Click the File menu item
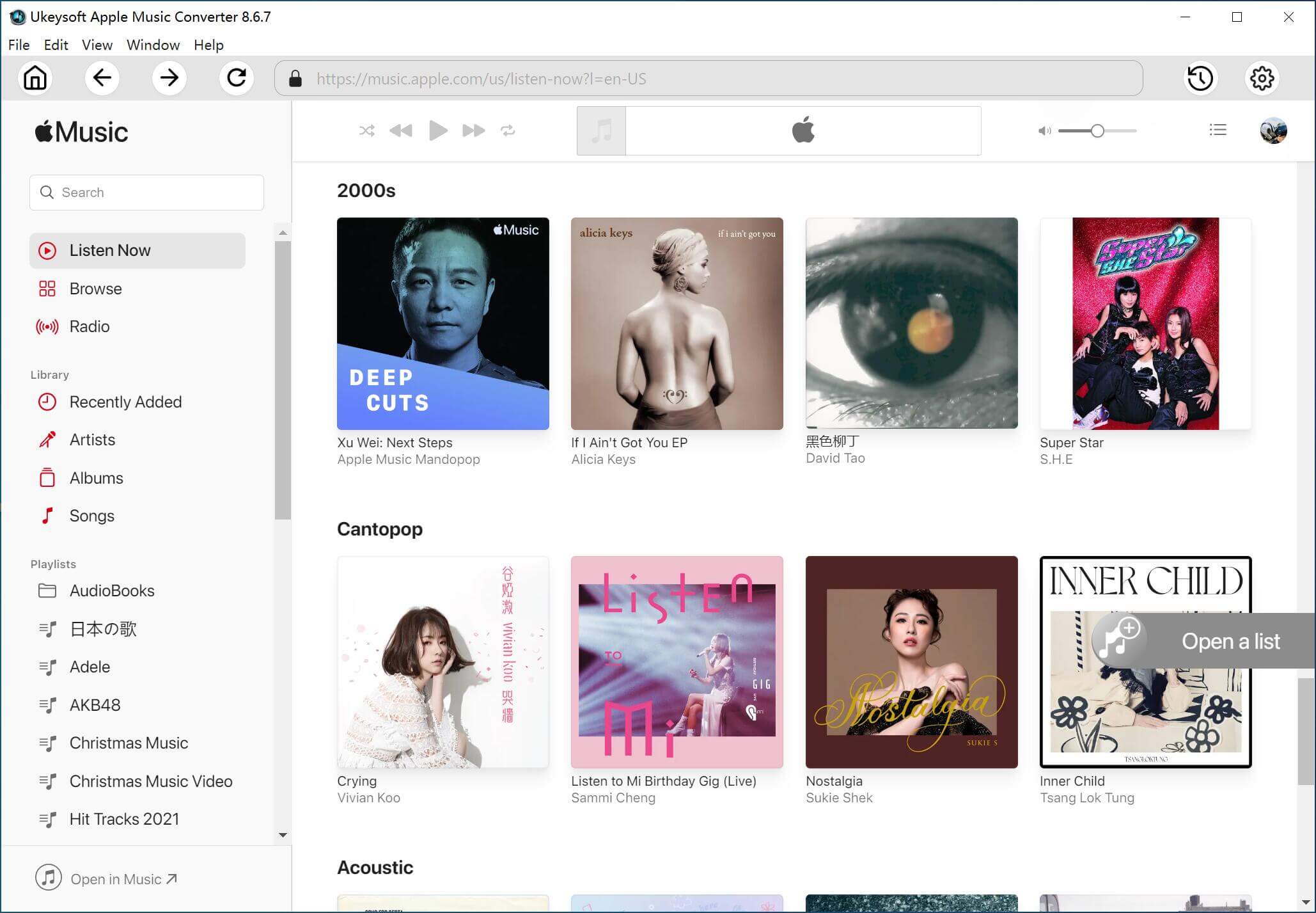This screenshot has width=1316, height=913. tap(18, 45)
